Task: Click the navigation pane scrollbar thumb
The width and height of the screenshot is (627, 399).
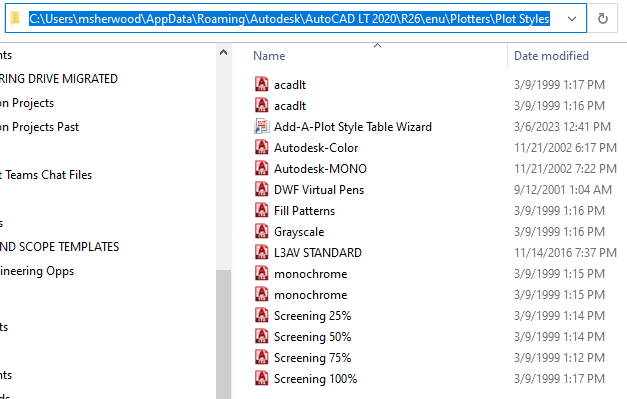Action: coord(224,334)
